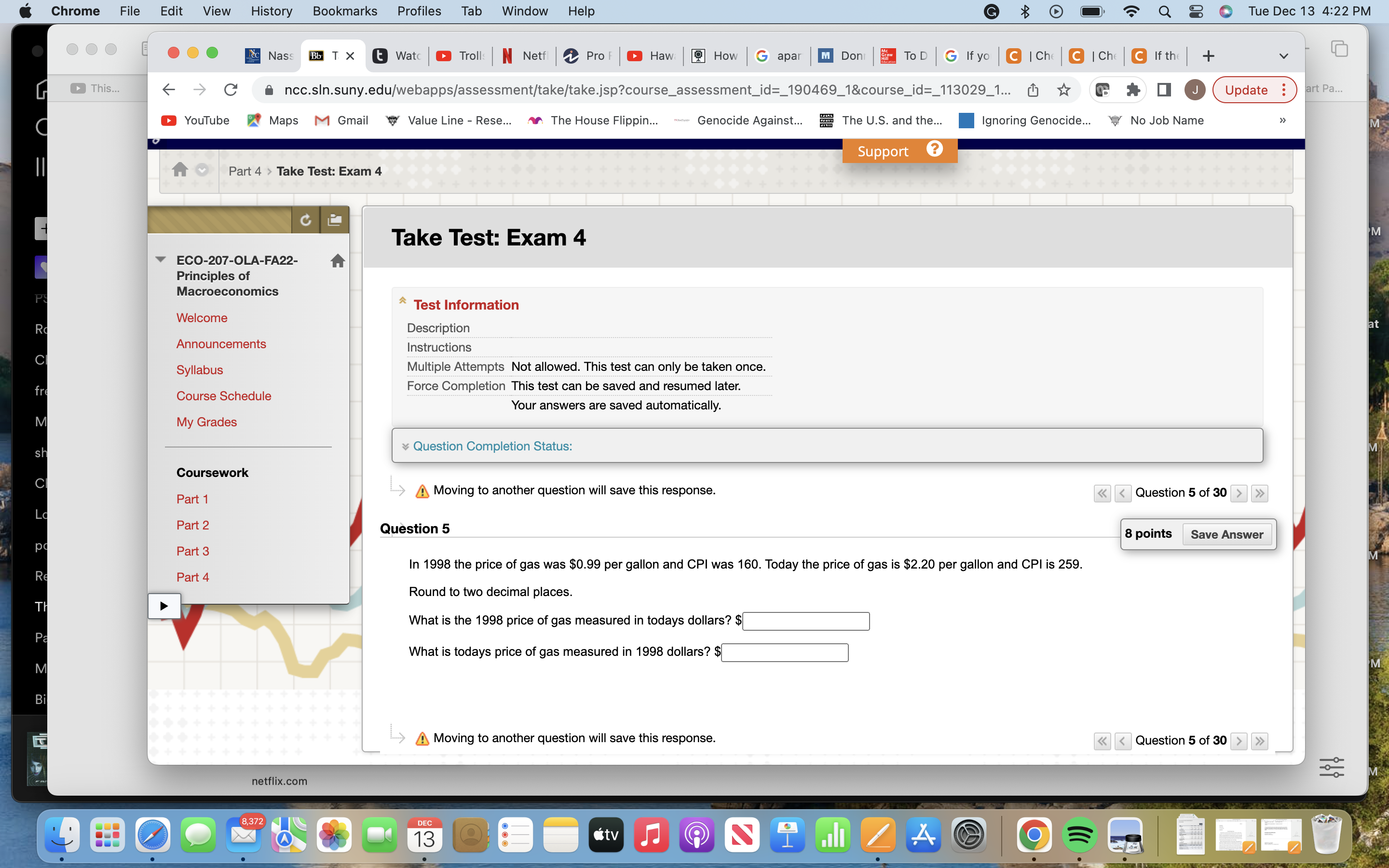Collapse the Test Information section
Viewport: 1389px width, 868px height.
pos(403,301)
